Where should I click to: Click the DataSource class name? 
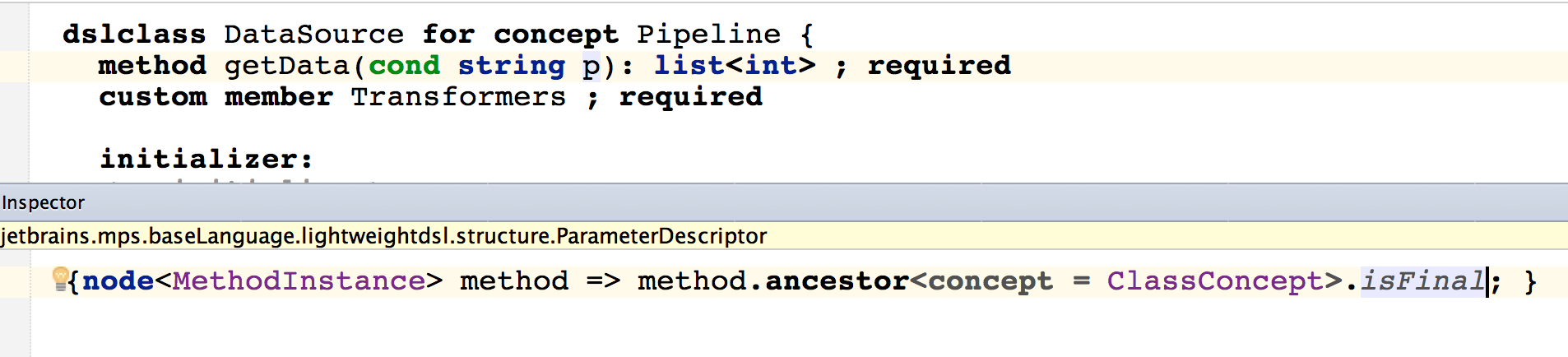[313, 35]
